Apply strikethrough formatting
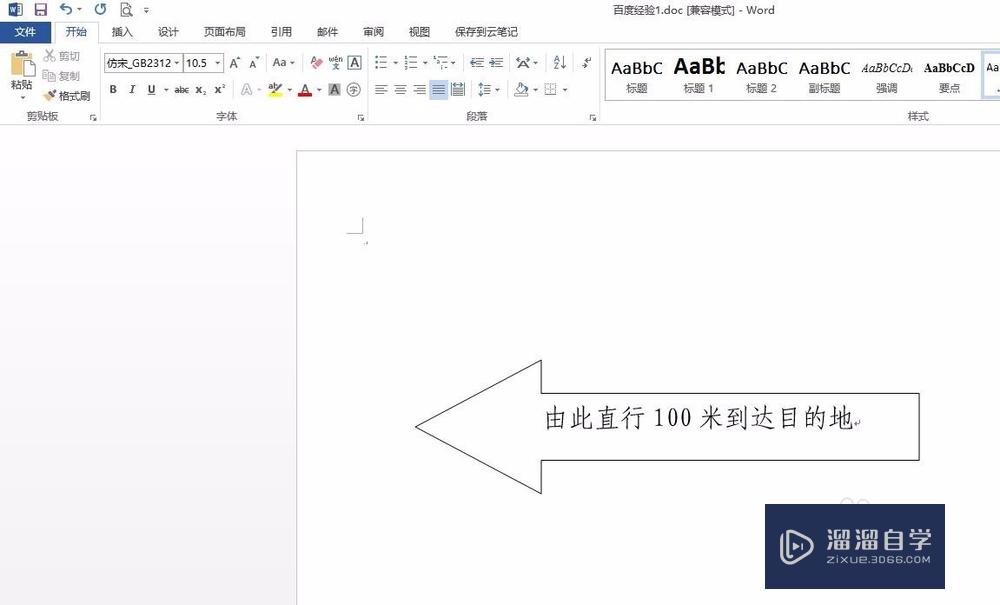 point(181,90)
